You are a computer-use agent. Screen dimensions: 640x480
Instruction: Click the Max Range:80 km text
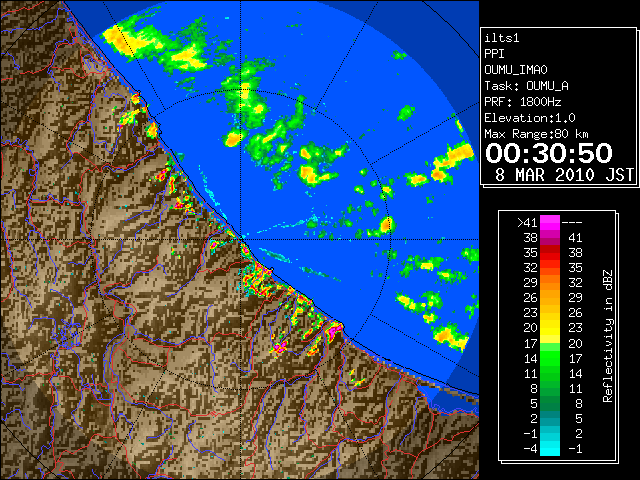coord(536,134)
